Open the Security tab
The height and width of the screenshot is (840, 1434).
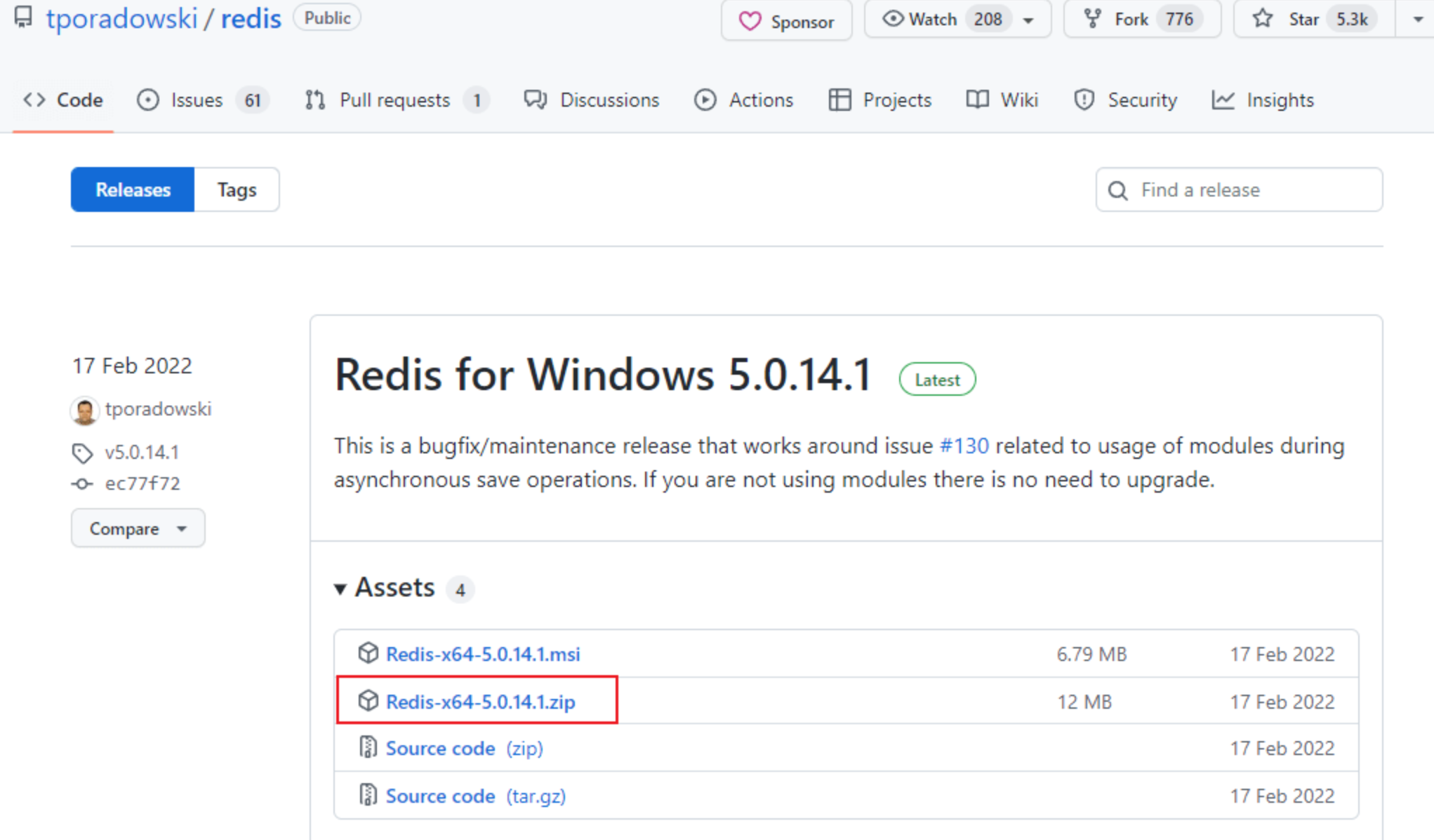pyautogui.click(x=1125, y=100)
